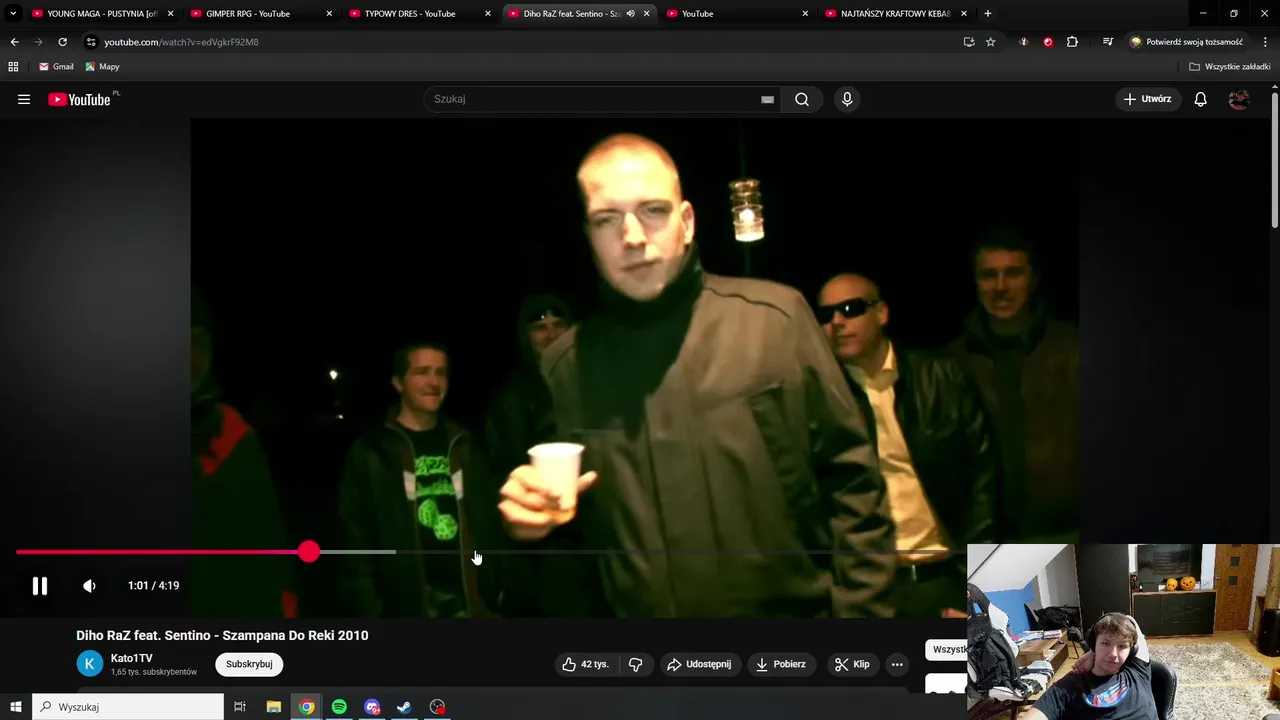Open the Gmail bookmark
1280x720 pixels.
point(56,67)
